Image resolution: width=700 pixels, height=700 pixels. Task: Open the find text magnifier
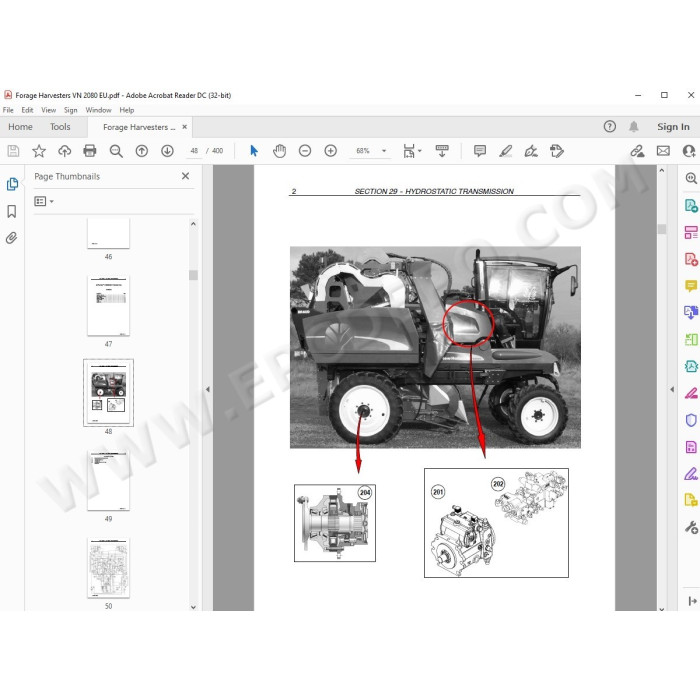[116, 151]
